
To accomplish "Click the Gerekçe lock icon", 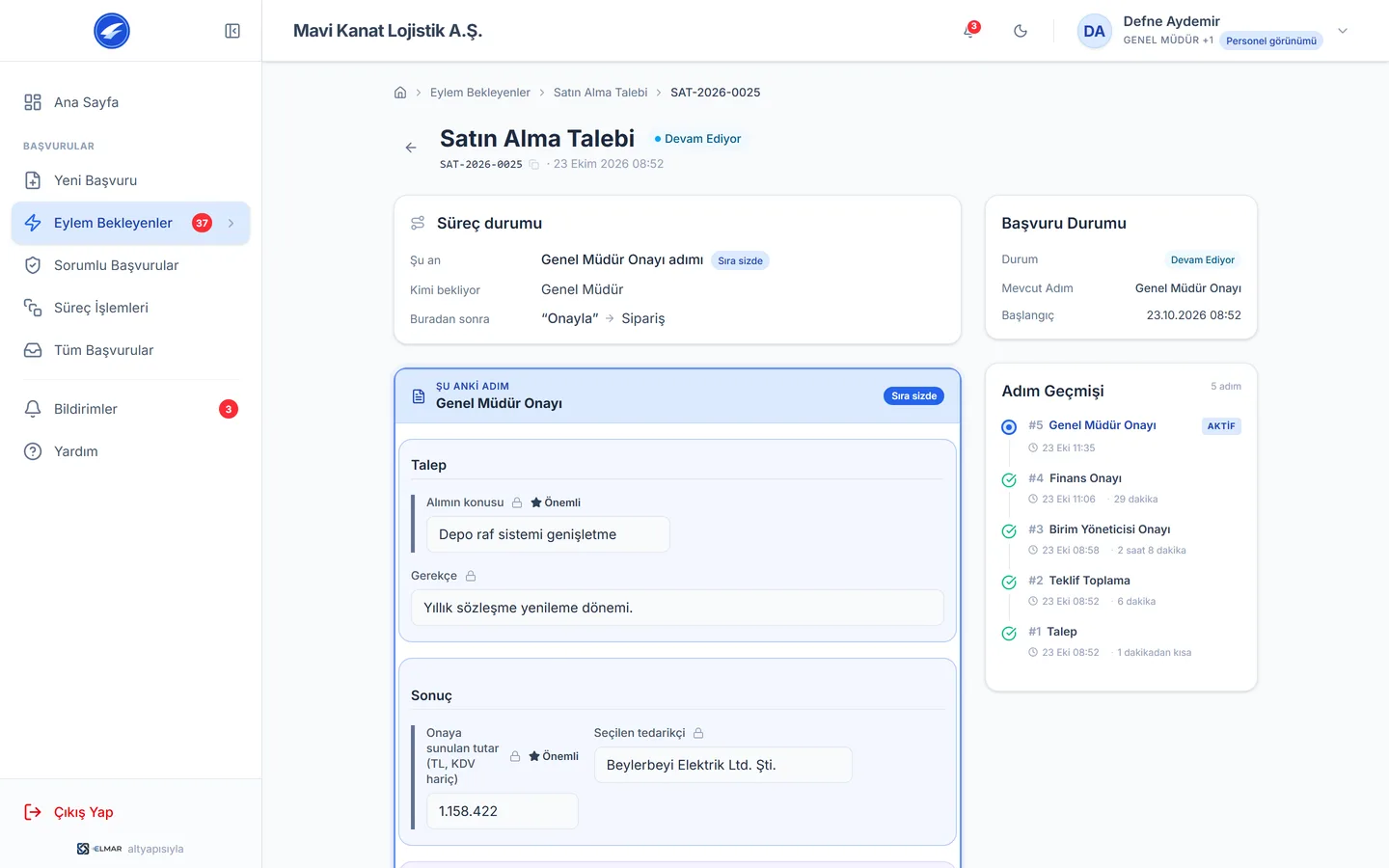I will point(471,576).
